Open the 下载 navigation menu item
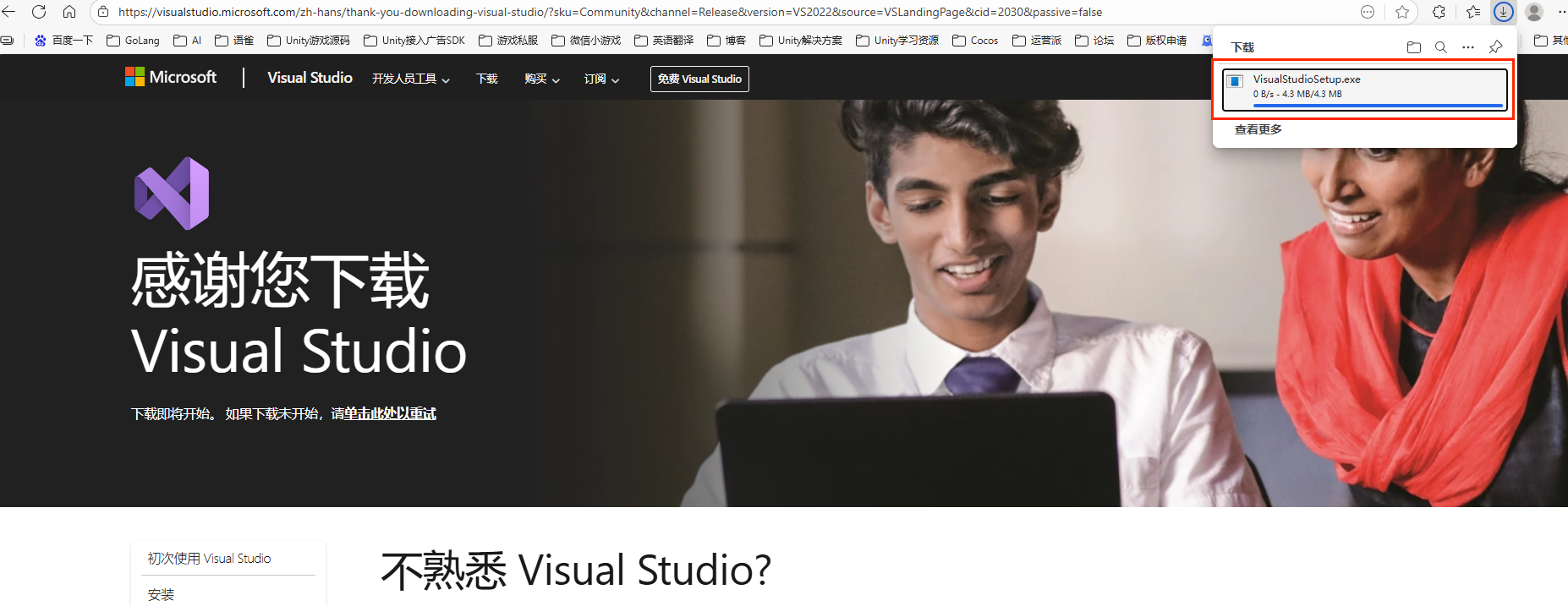This screenshot has width=1568, height=606. click(x=486, y=79)
